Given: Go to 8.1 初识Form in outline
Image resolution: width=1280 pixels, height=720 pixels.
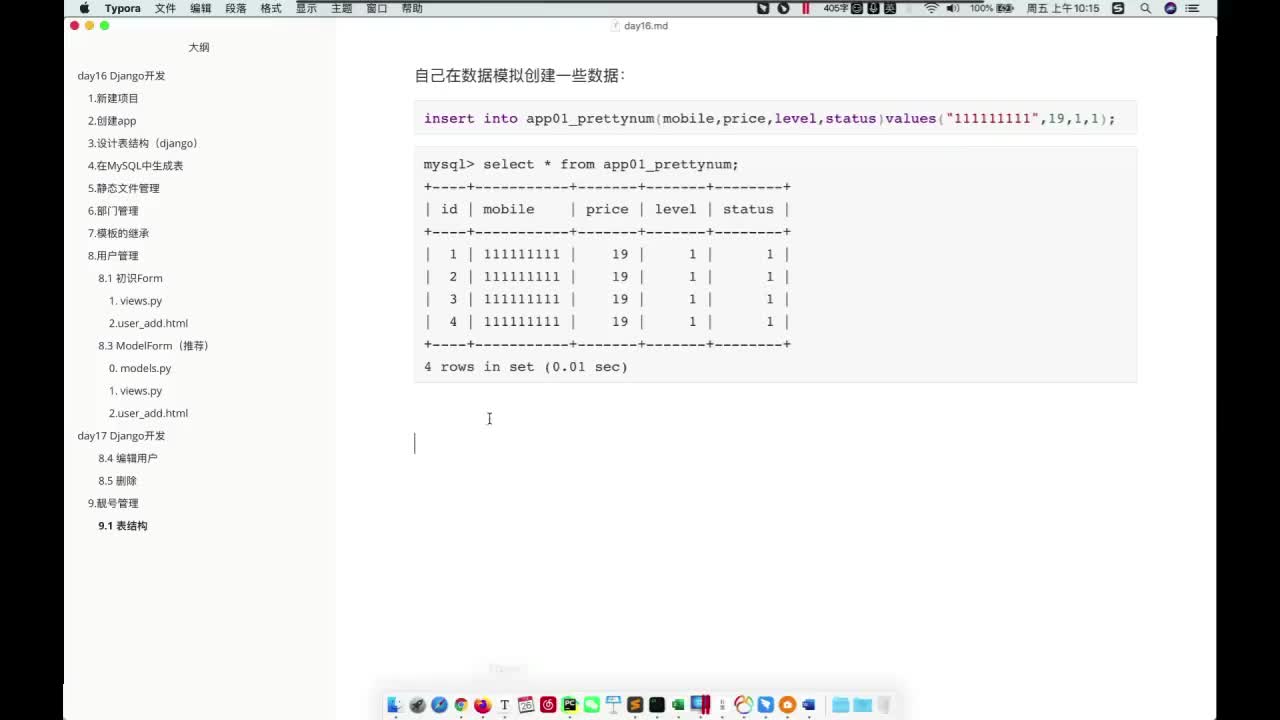Looking at the screenshot, I should [130, 278].
